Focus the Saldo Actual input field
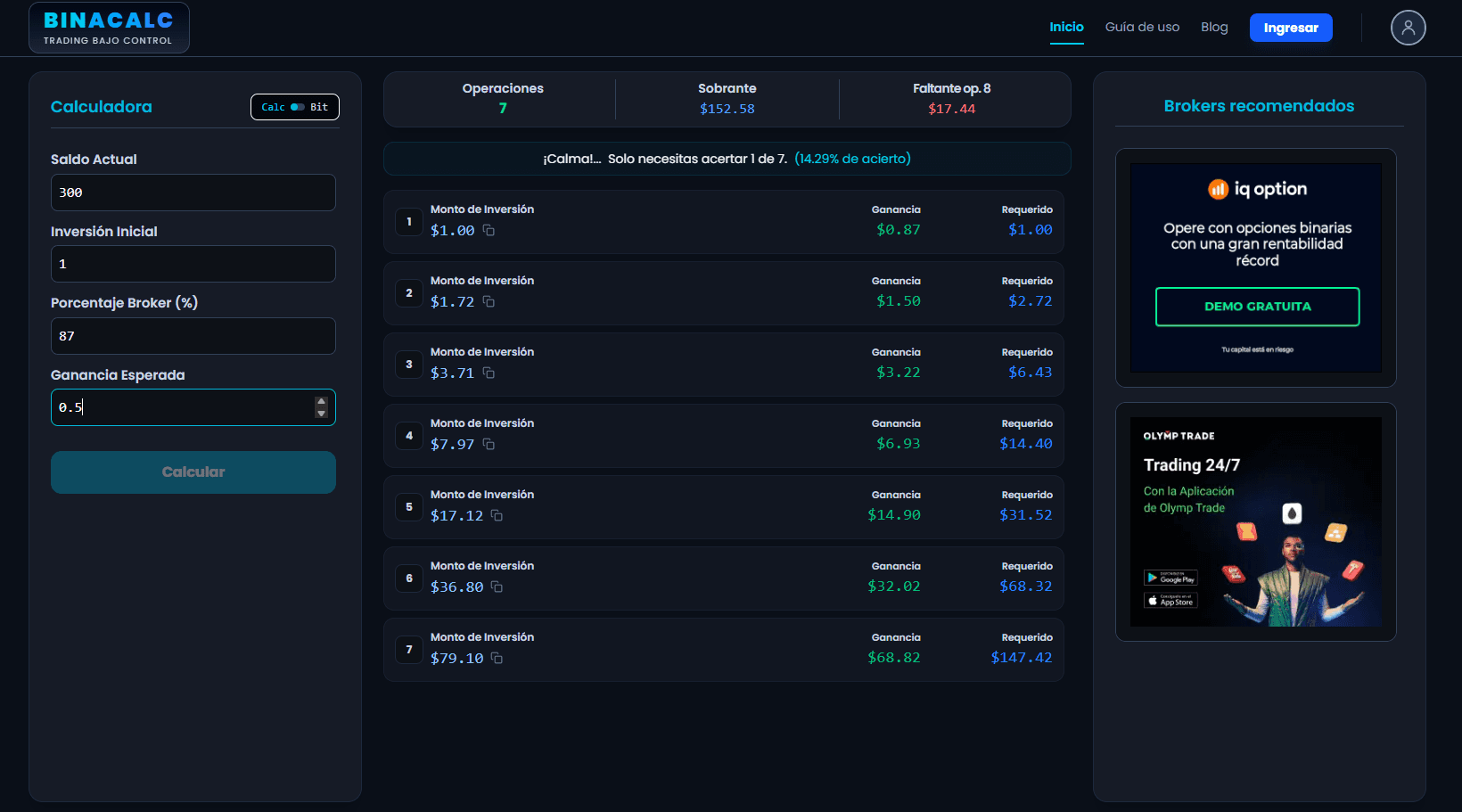Viewport: 1462px width, 812px height. tap(193, 193)
